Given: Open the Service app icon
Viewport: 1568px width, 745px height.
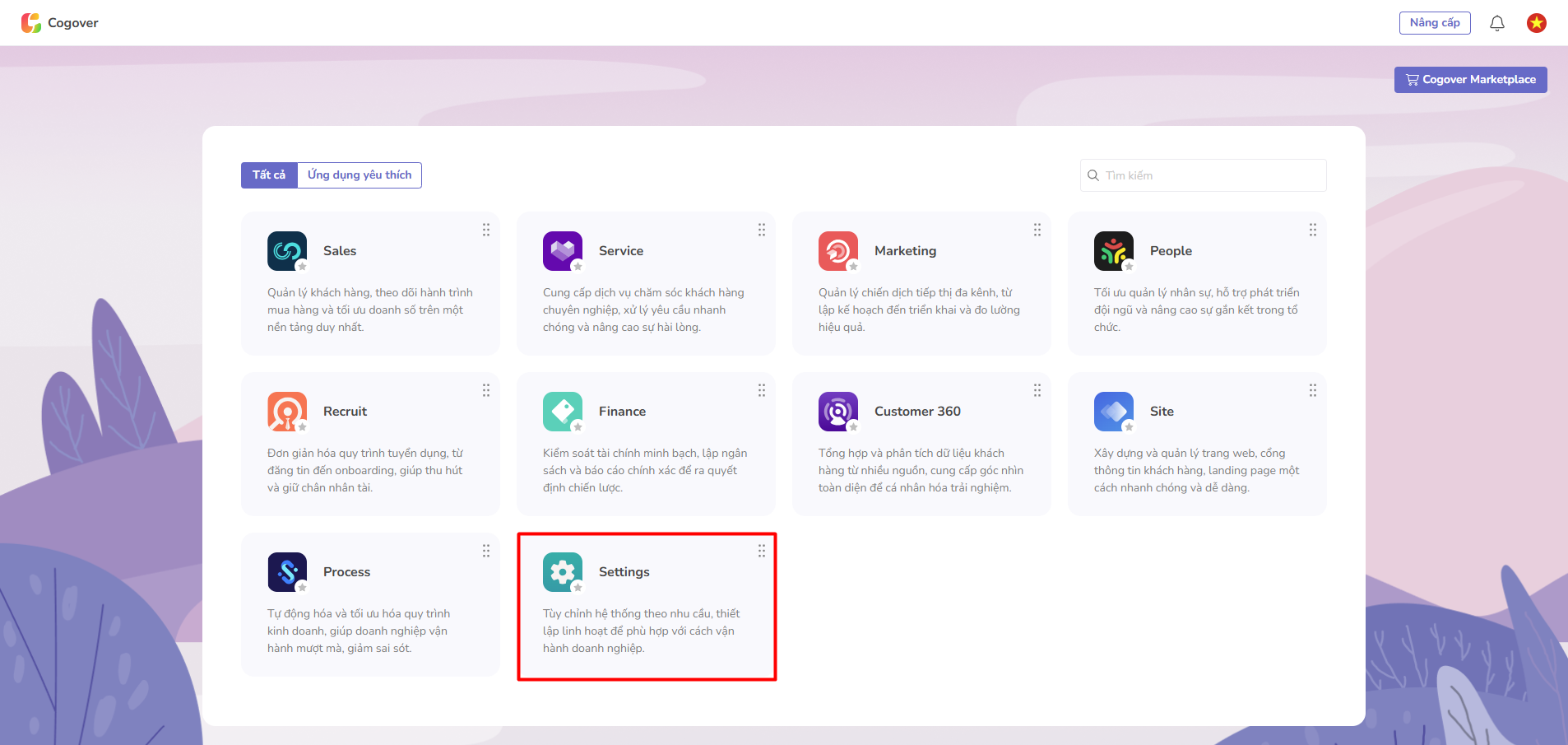Looking at the screenshot, I should (x=563, y=251).
